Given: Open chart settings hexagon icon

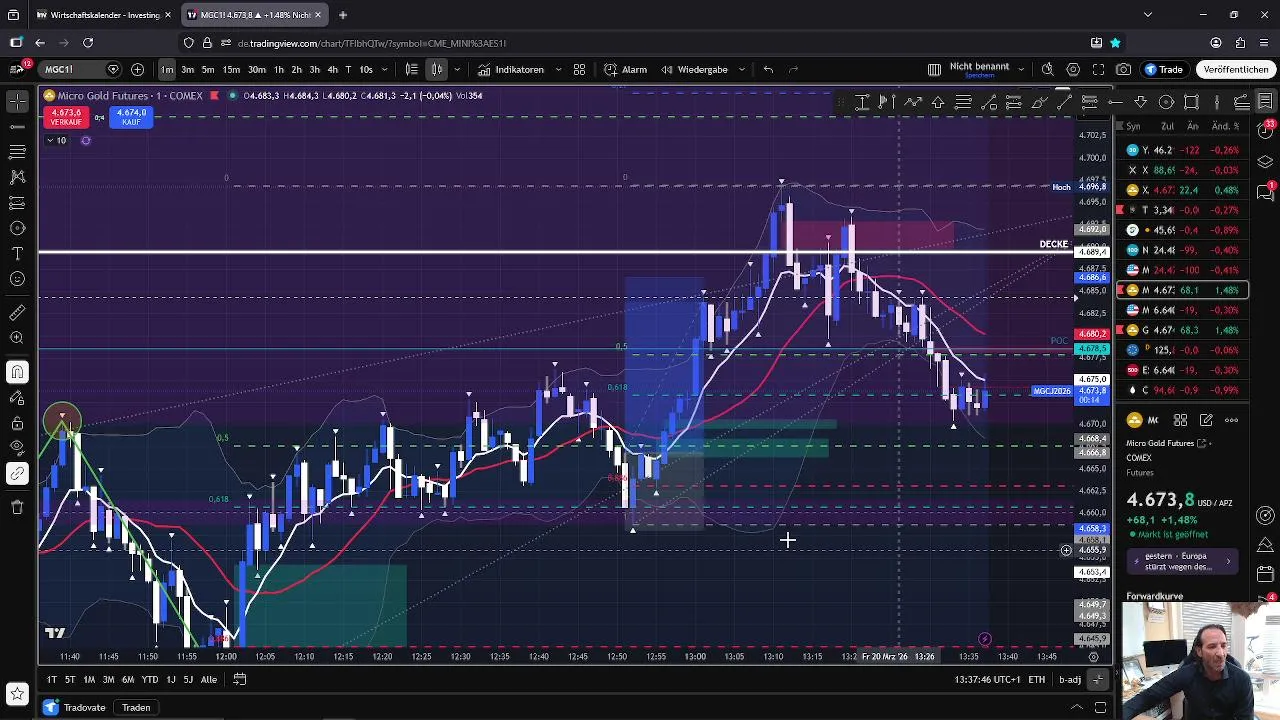Looking at the screenshot, I should (1073, 69).
